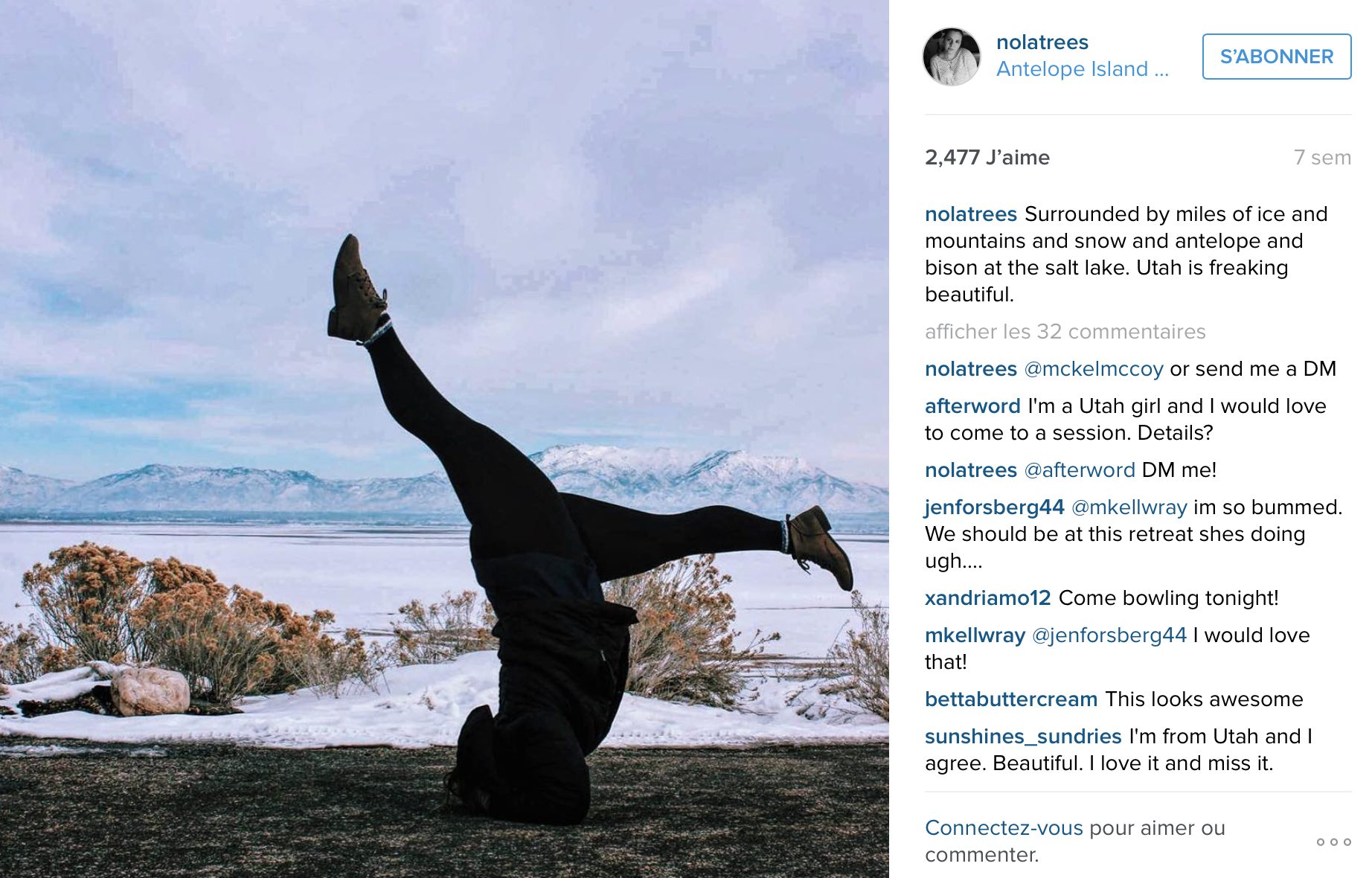
Task: Open nolatrees profile picture avatar
Action: [x=952, y=57]
